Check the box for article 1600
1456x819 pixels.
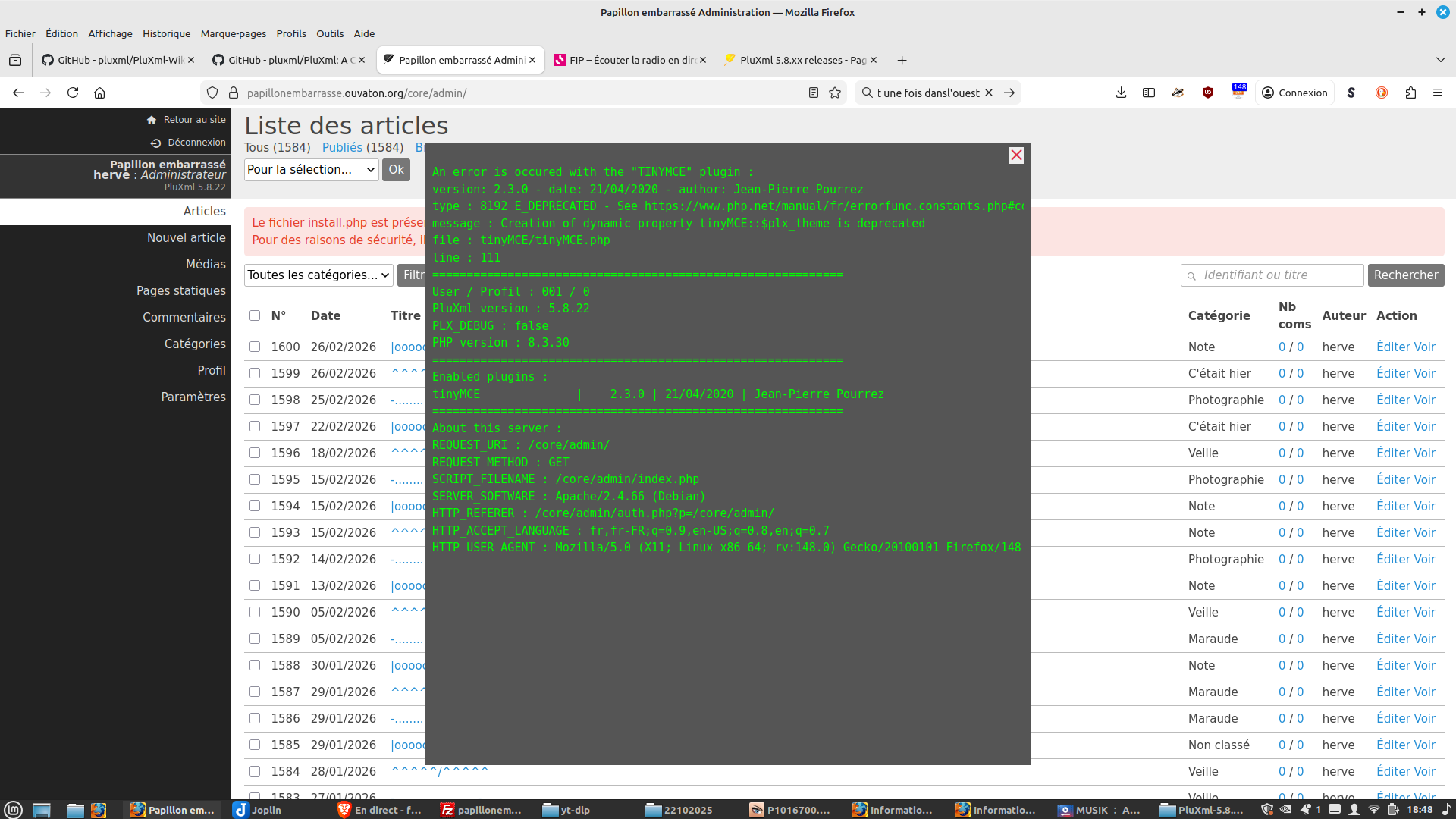[255, 347]
